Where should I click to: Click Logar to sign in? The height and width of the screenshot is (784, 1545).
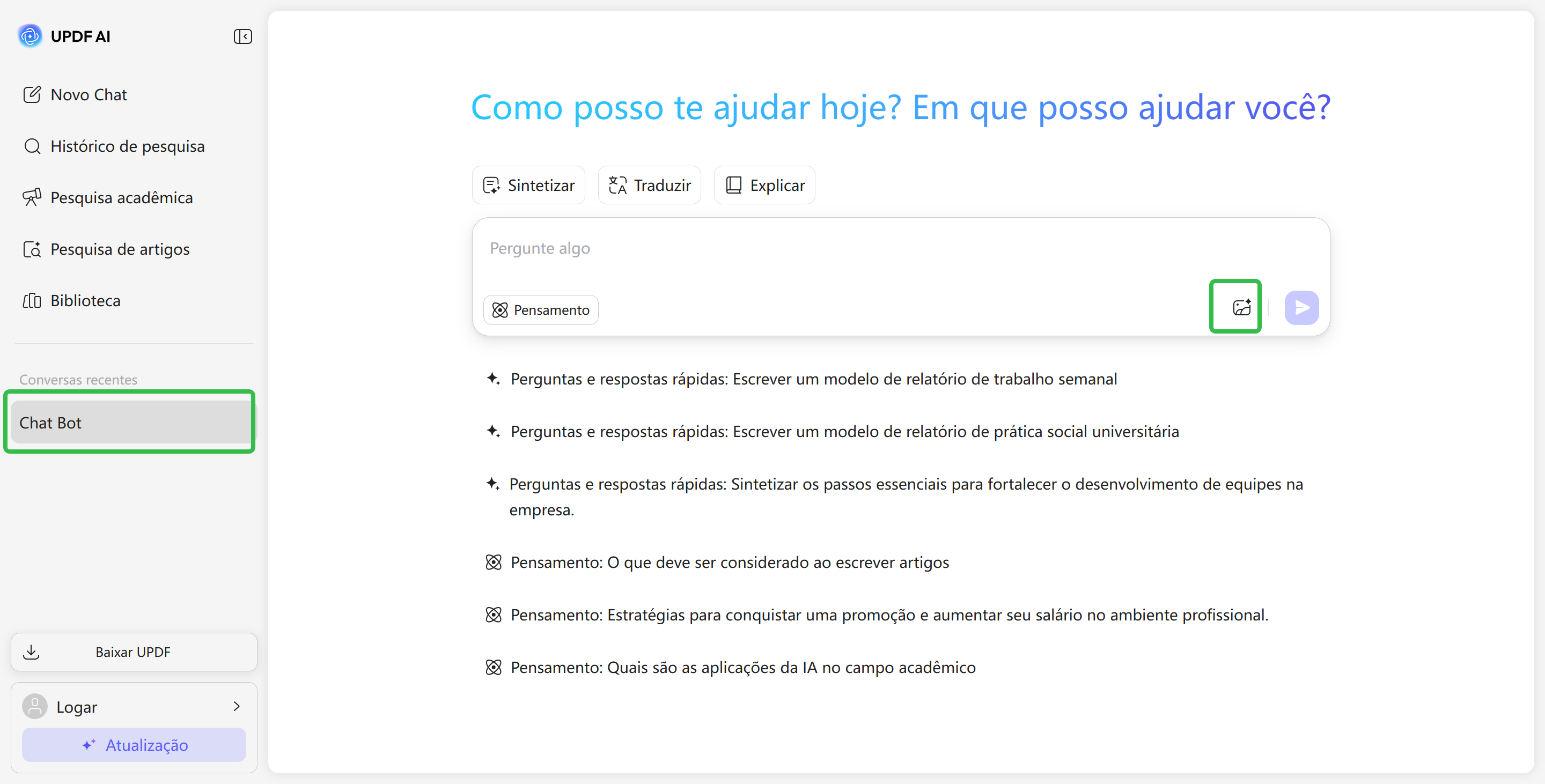pyautogui.click(x=76, y=707)
